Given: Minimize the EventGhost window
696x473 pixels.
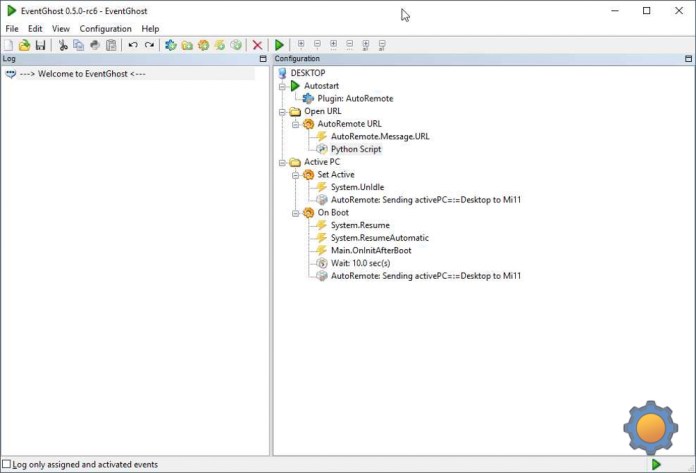Looking at the screenshot, I should tap(615, 11).
